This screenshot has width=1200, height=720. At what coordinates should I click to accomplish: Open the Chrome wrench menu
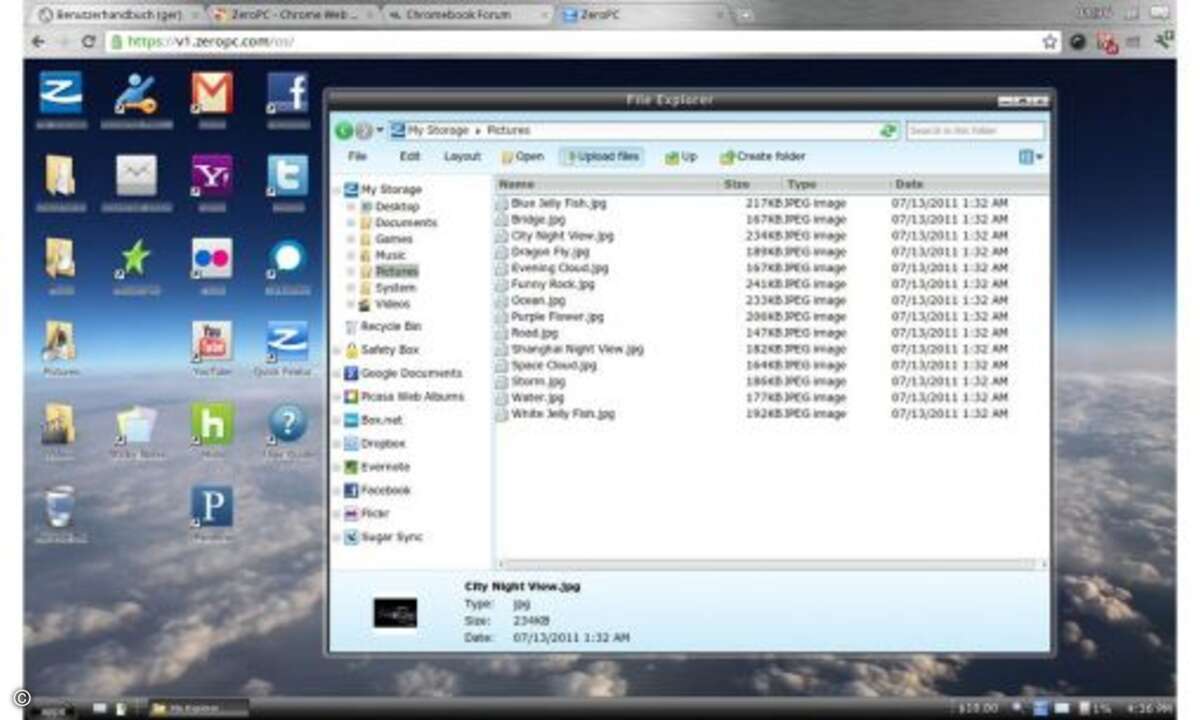[x=1163, y=42]
